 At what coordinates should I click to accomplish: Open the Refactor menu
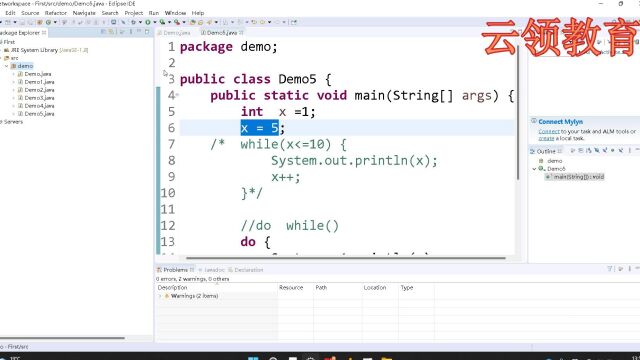pos(56,13)
